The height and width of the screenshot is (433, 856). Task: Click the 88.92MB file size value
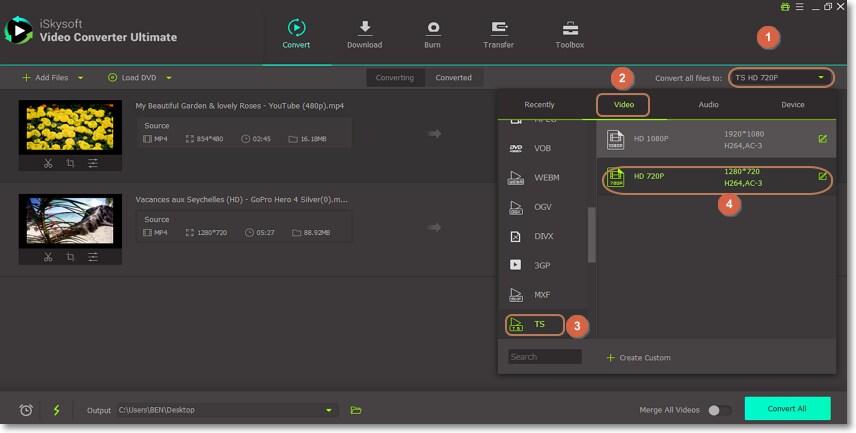click(317, 233)
